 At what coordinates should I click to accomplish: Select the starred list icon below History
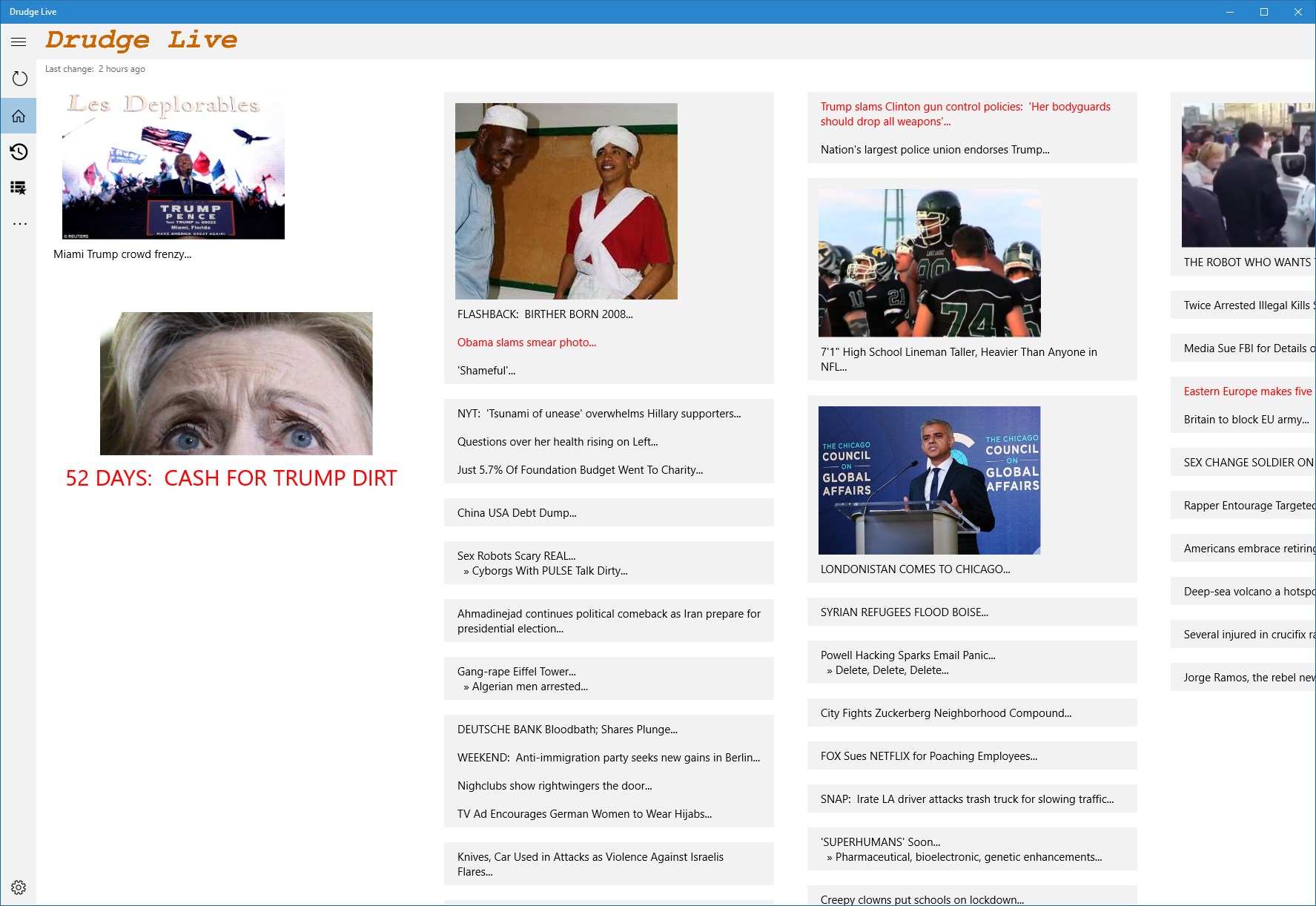19,188
